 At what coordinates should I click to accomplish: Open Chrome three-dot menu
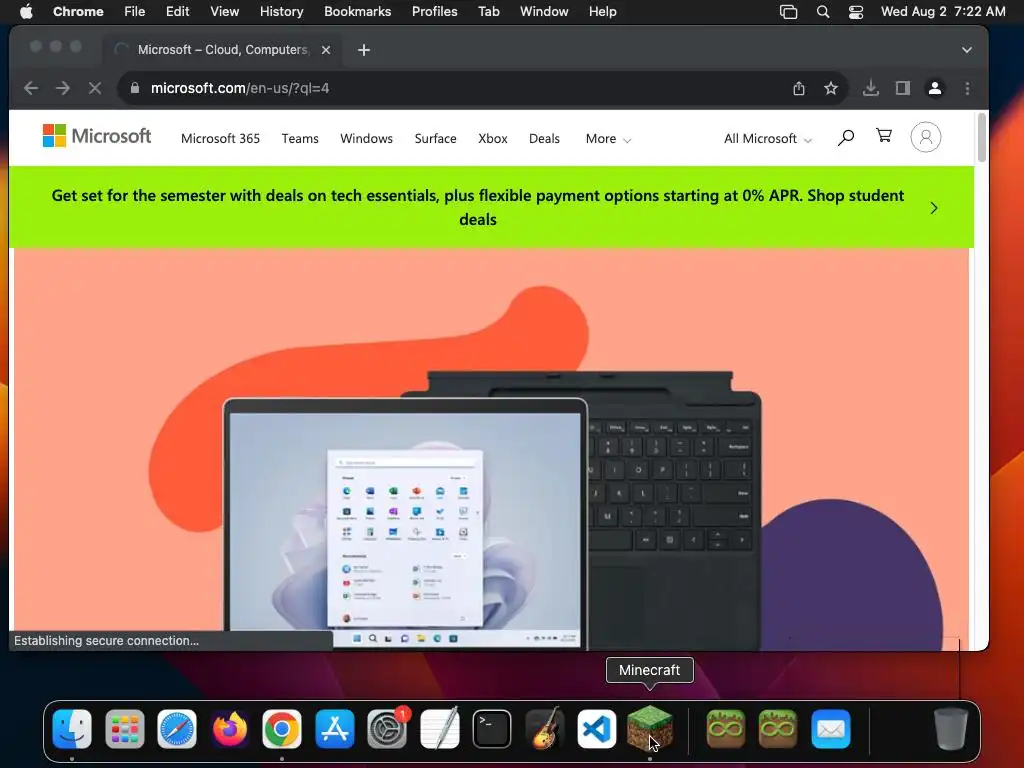[x=967, y=88]
